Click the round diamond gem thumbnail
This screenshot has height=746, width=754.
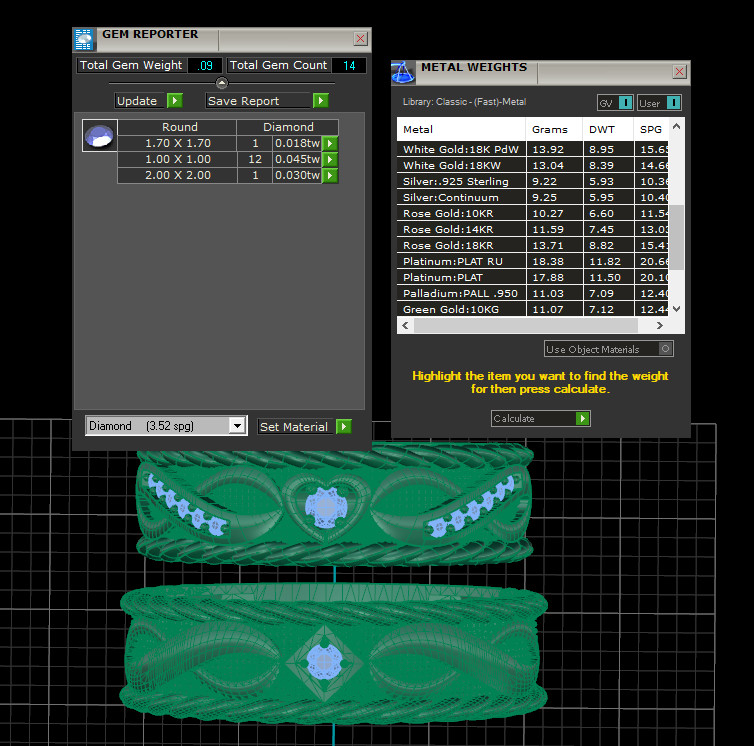coord(99,136)
